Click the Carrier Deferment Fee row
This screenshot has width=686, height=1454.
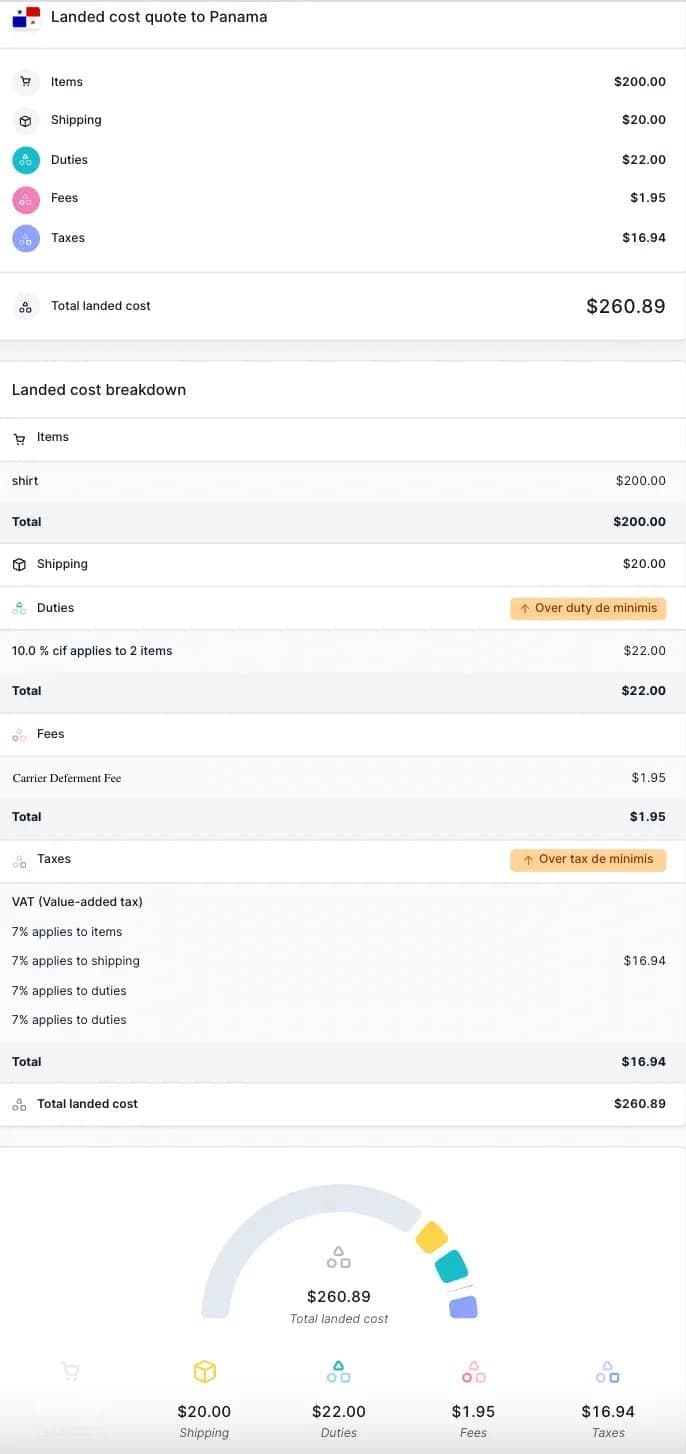pos(343,778)
